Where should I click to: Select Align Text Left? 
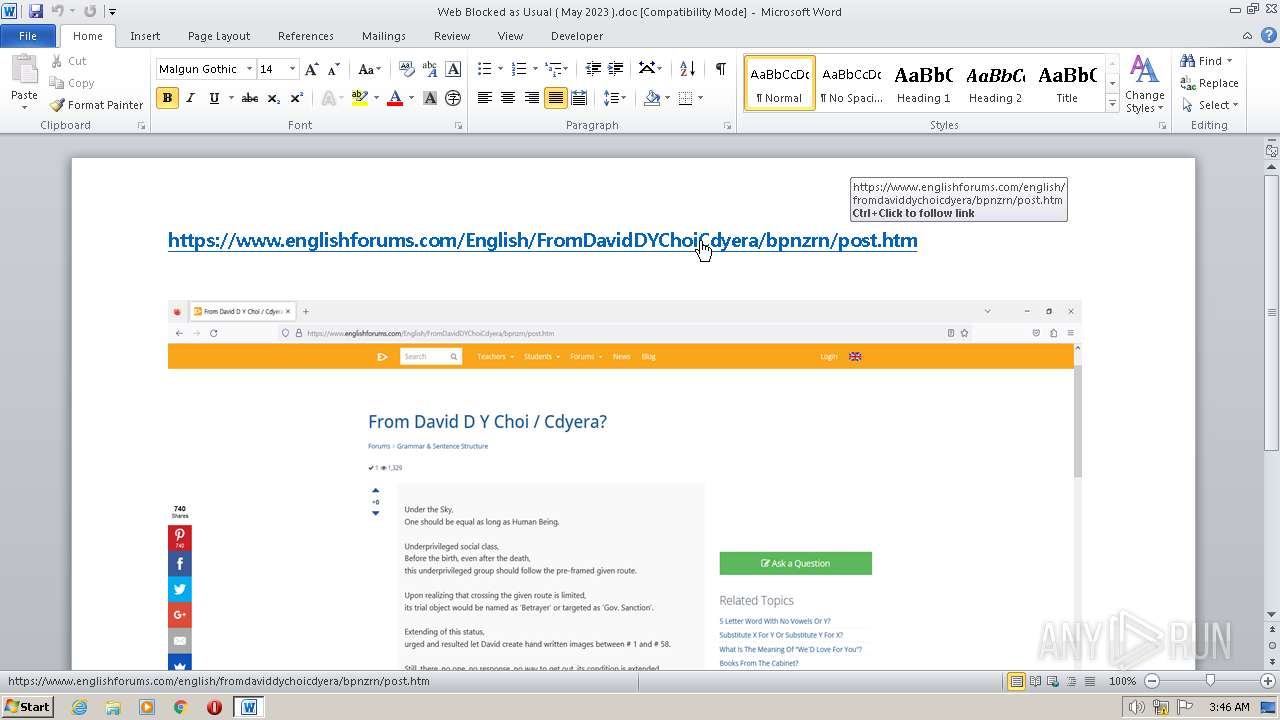tap(485, 98)
